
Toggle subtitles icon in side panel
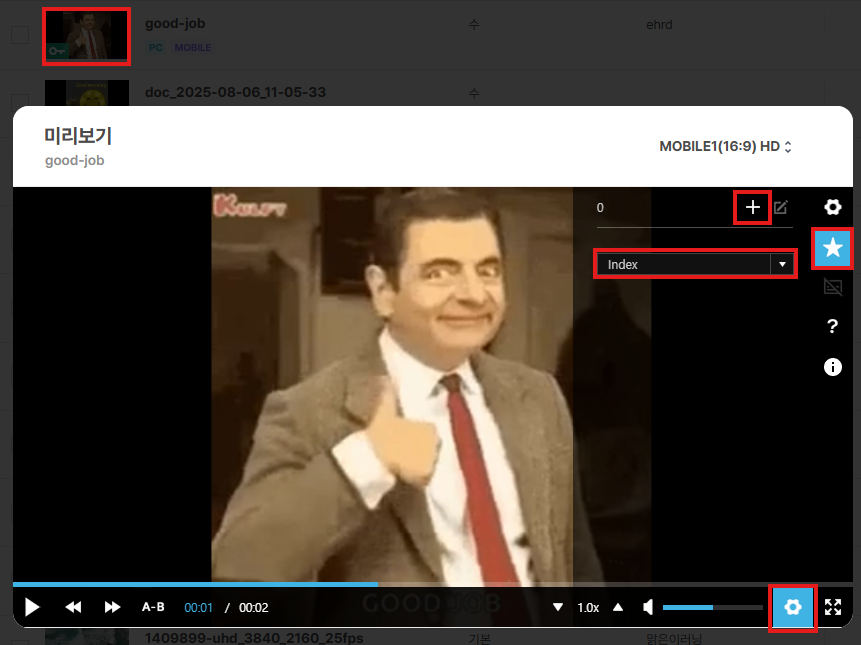833,287
